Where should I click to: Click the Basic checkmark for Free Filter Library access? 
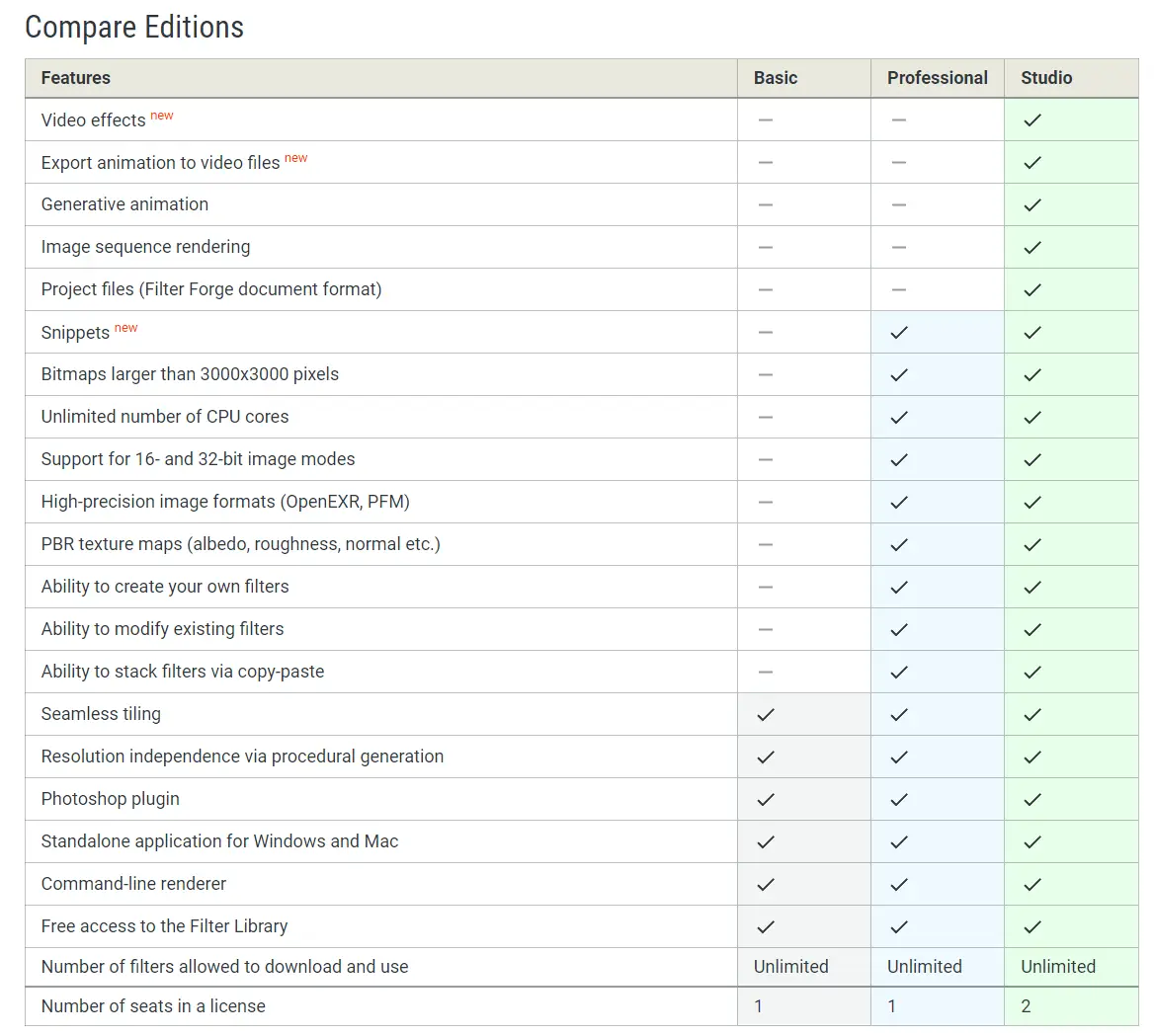[x=764, y=925]
